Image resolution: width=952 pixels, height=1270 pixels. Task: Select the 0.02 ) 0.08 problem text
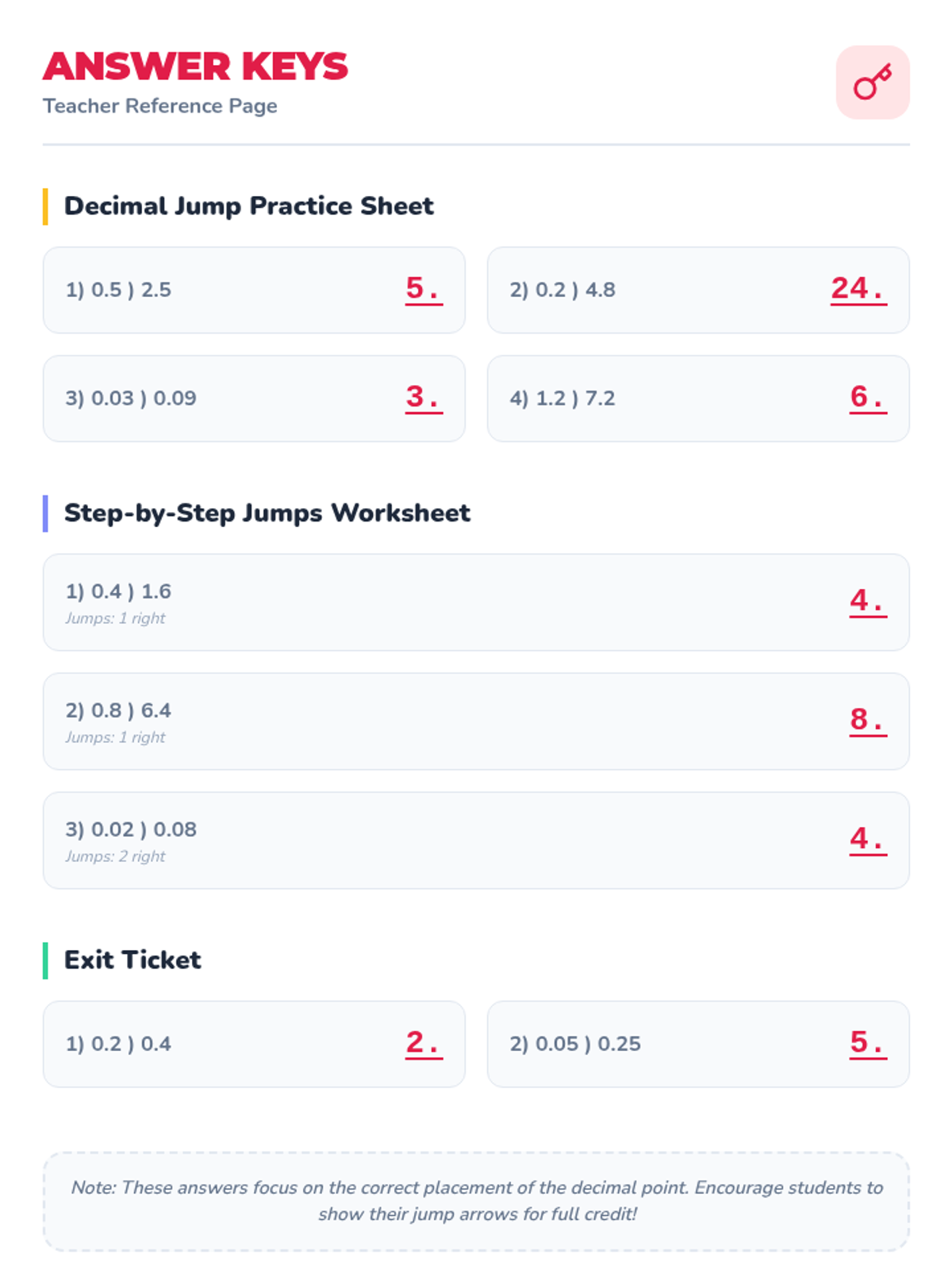[131, 829]
